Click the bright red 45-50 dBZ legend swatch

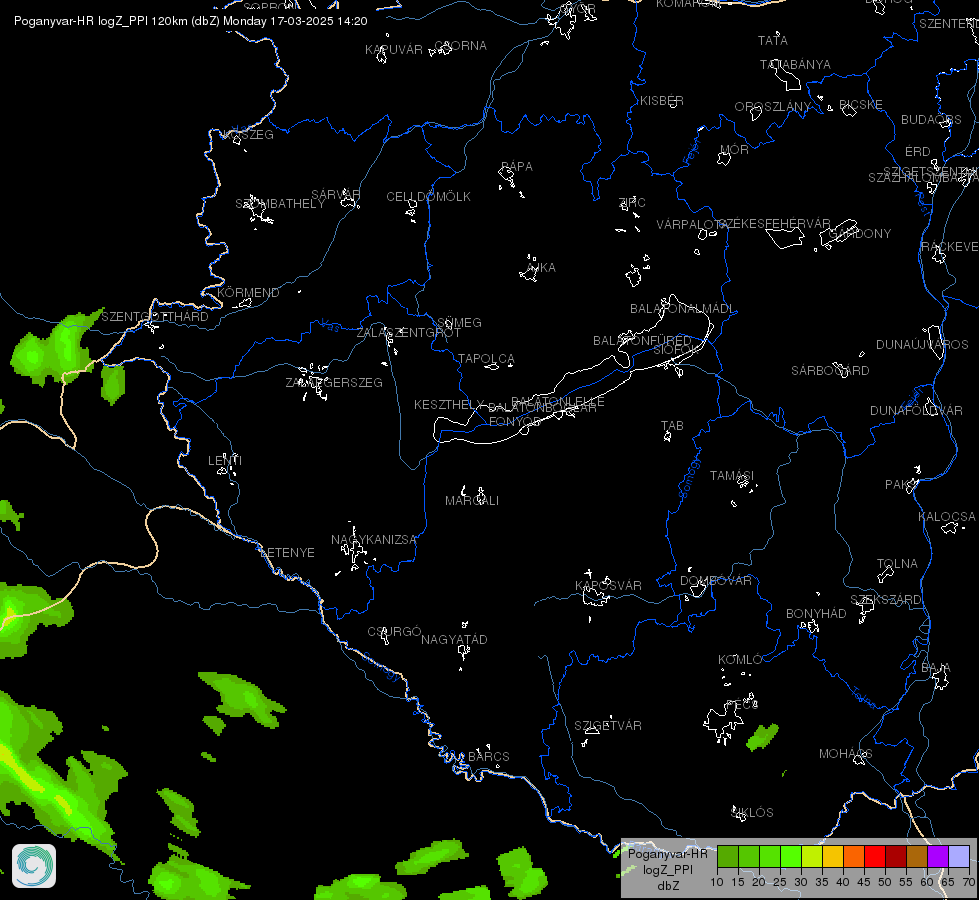click(x=875, y=857)
